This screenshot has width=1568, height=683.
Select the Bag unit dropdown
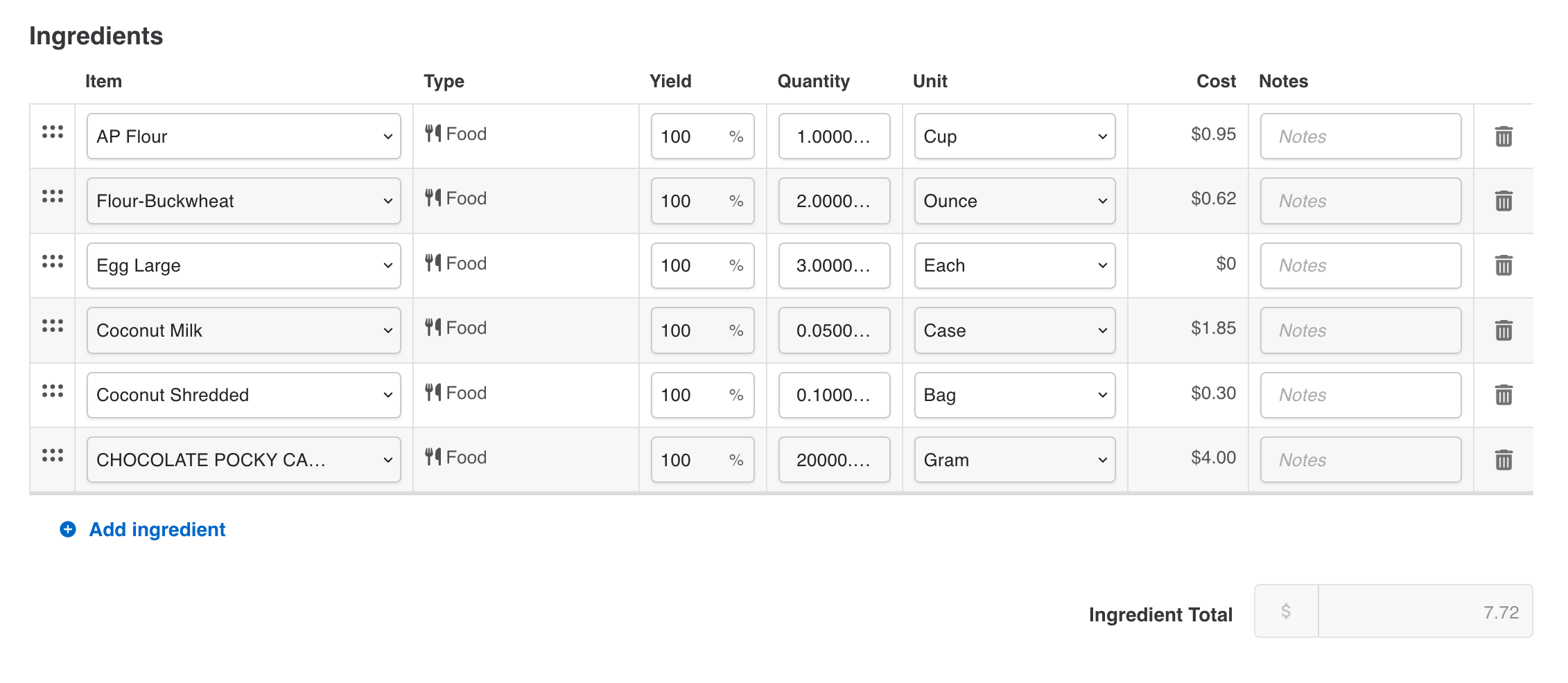1014,395
